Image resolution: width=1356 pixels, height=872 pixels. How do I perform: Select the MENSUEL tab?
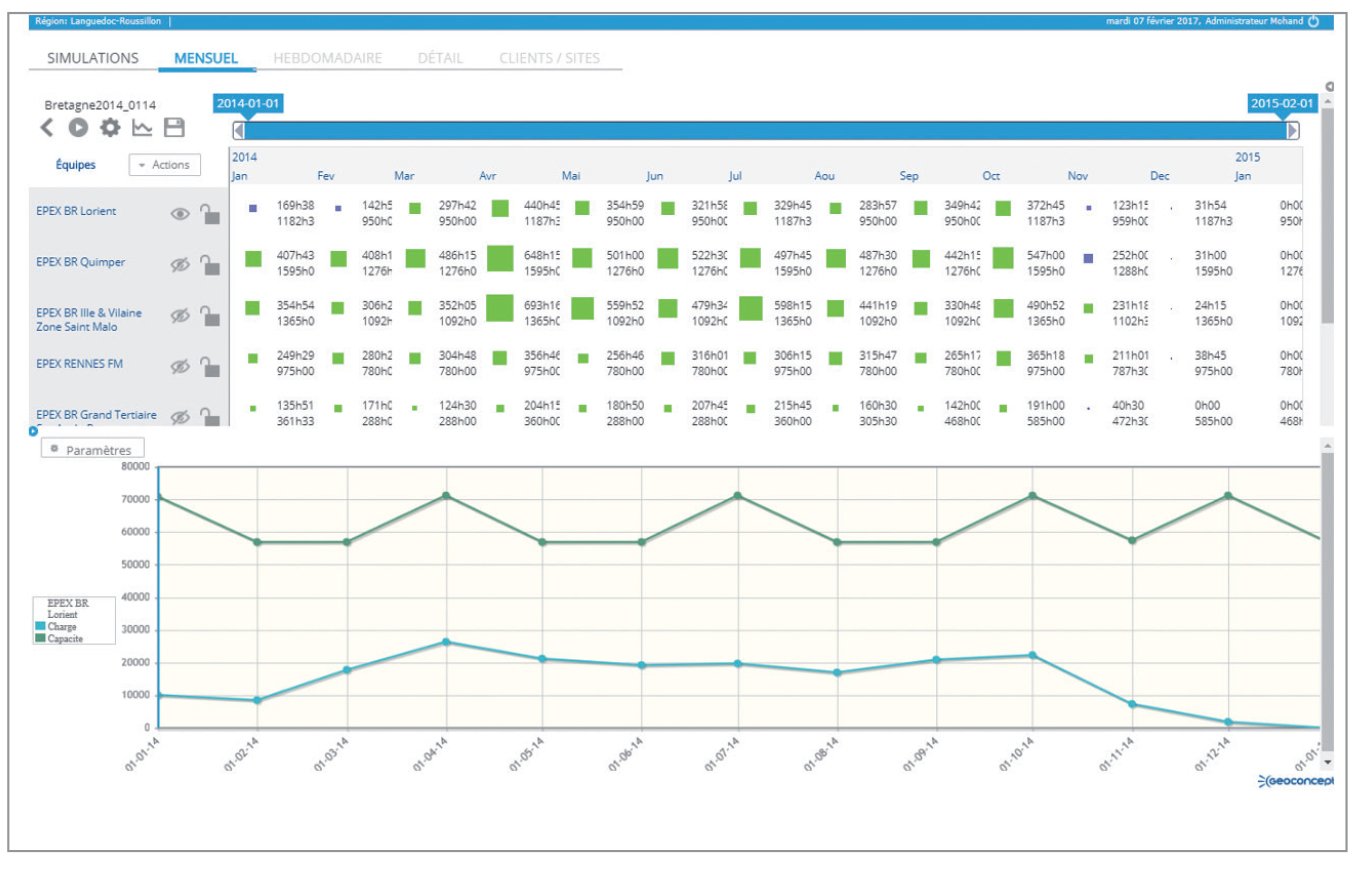206,58
